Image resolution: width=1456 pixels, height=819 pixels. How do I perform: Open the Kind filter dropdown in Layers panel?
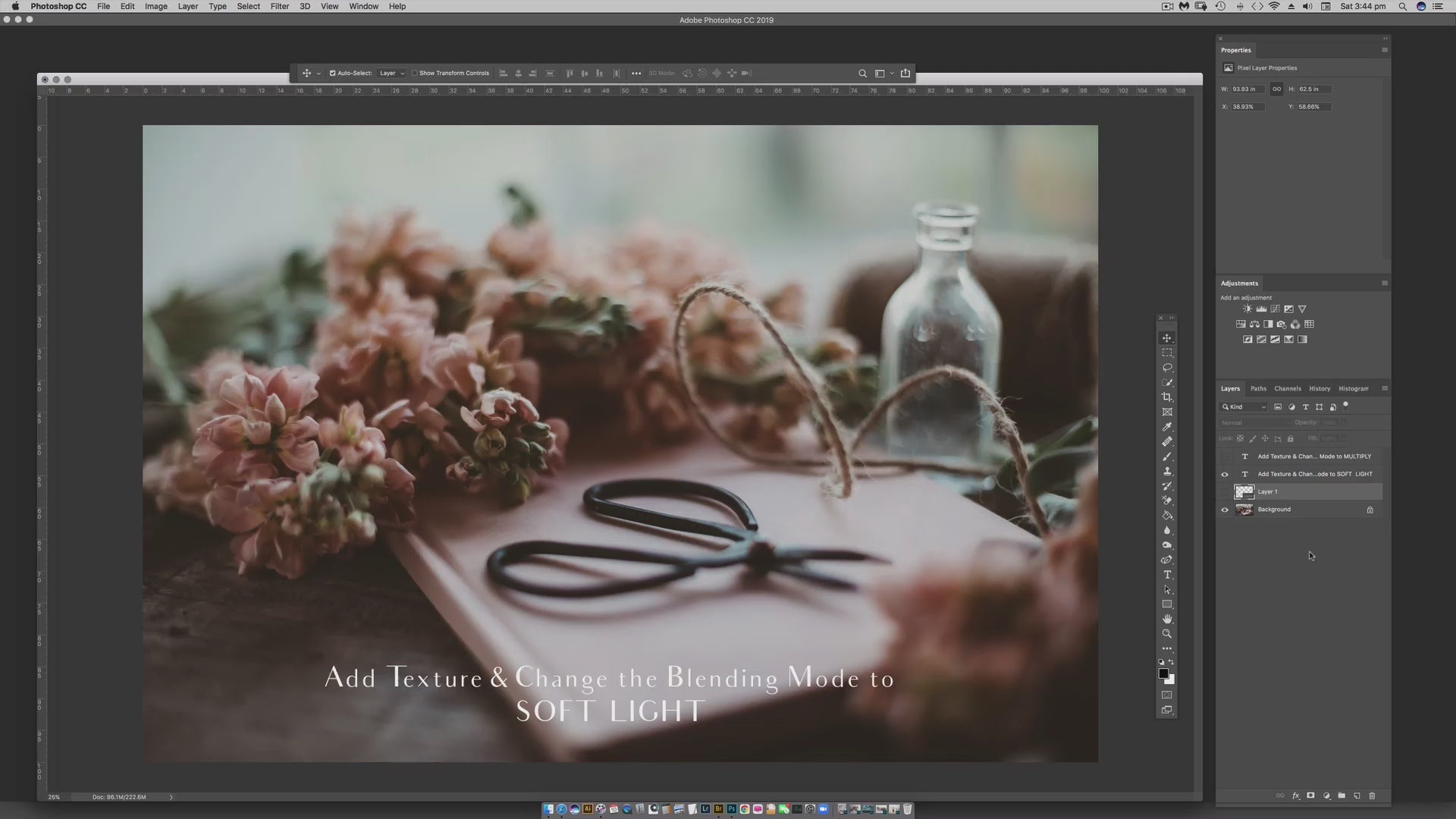[1263, 407]
